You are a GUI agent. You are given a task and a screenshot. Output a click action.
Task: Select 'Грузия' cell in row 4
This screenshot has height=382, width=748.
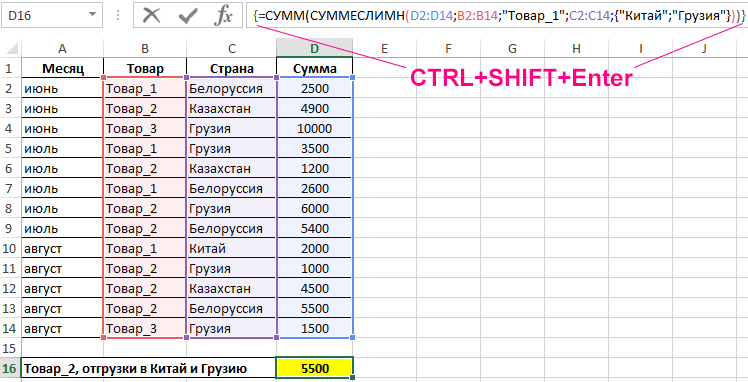(x=231, y=128)
